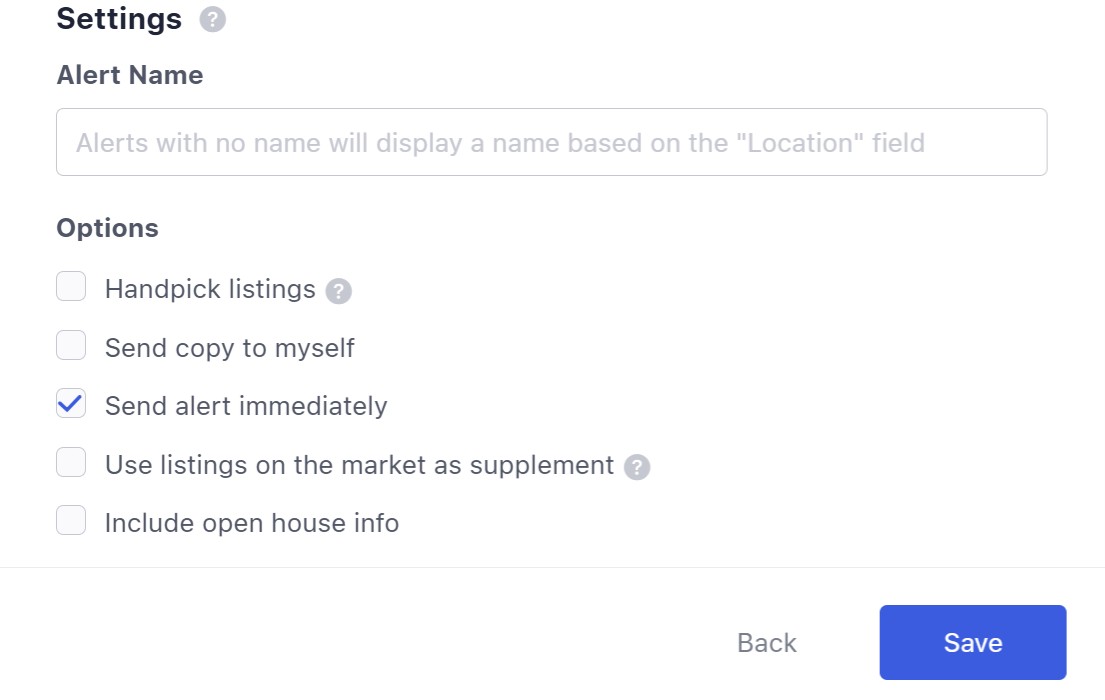This screenshot has width=1105, height=700.
Task: Focus the Alert Name input field
Action: (551, 142)
